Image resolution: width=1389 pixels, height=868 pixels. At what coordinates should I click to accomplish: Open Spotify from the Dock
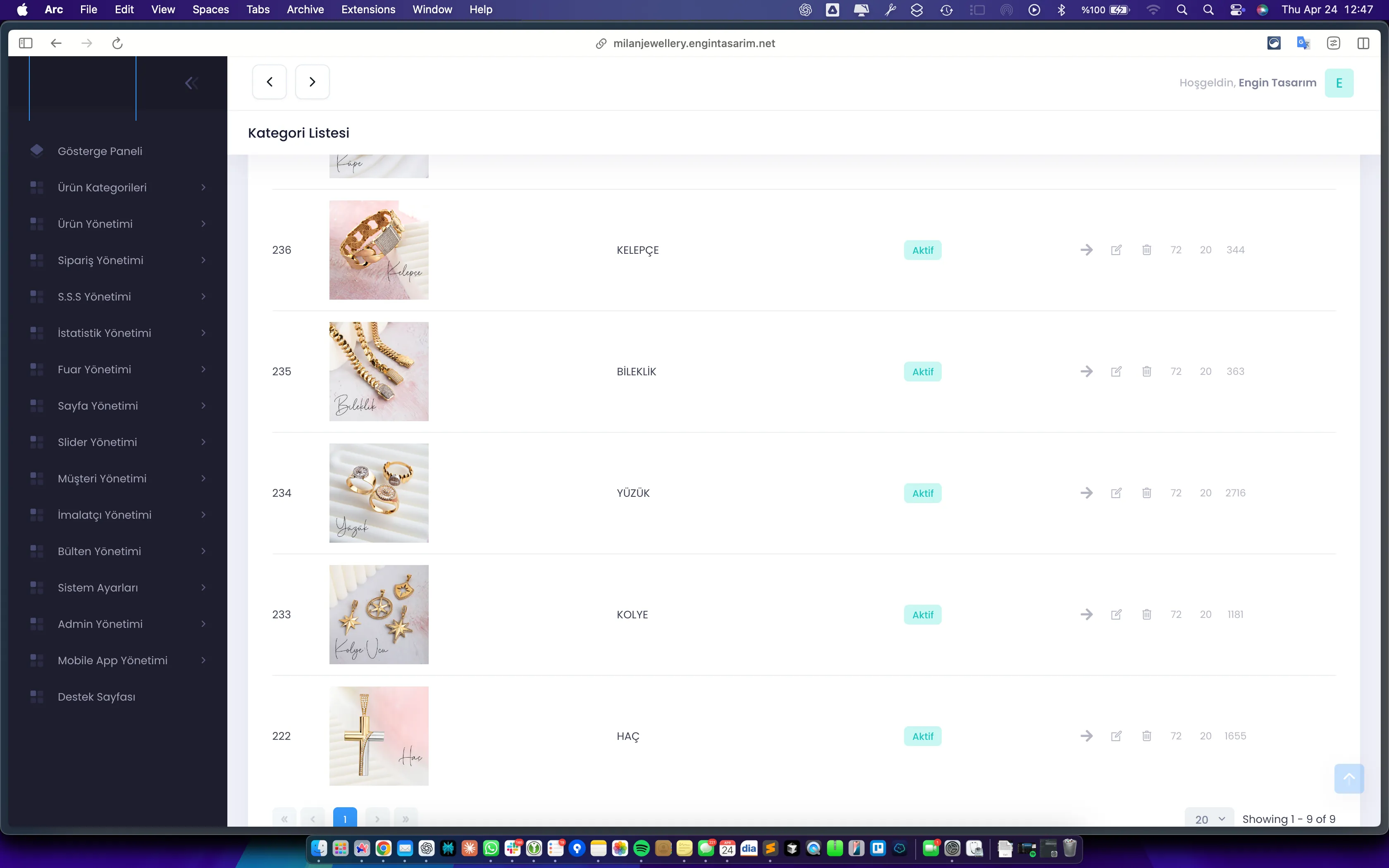point(641,848)
